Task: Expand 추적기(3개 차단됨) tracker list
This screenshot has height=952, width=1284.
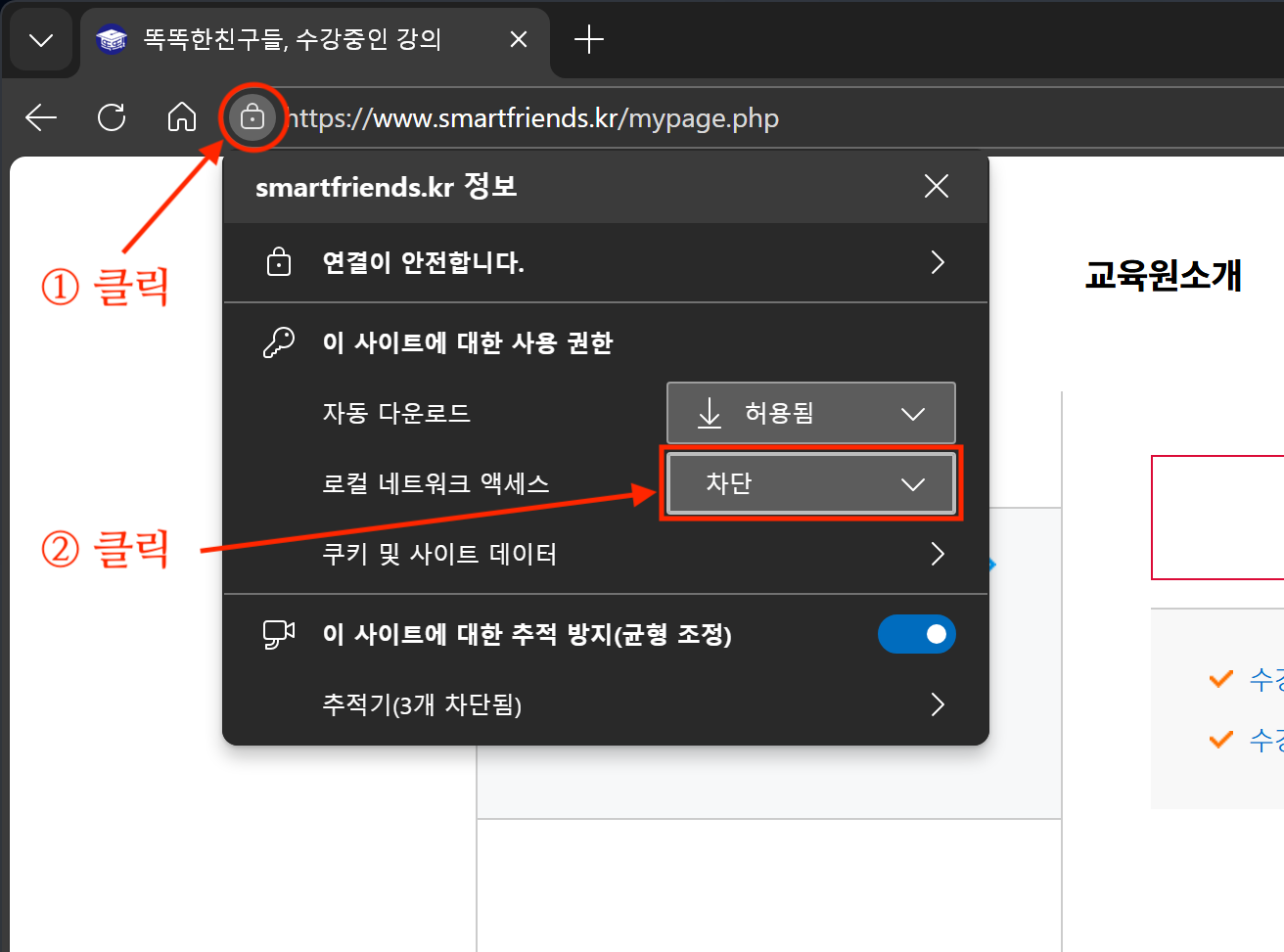Action: click(937, 704)
